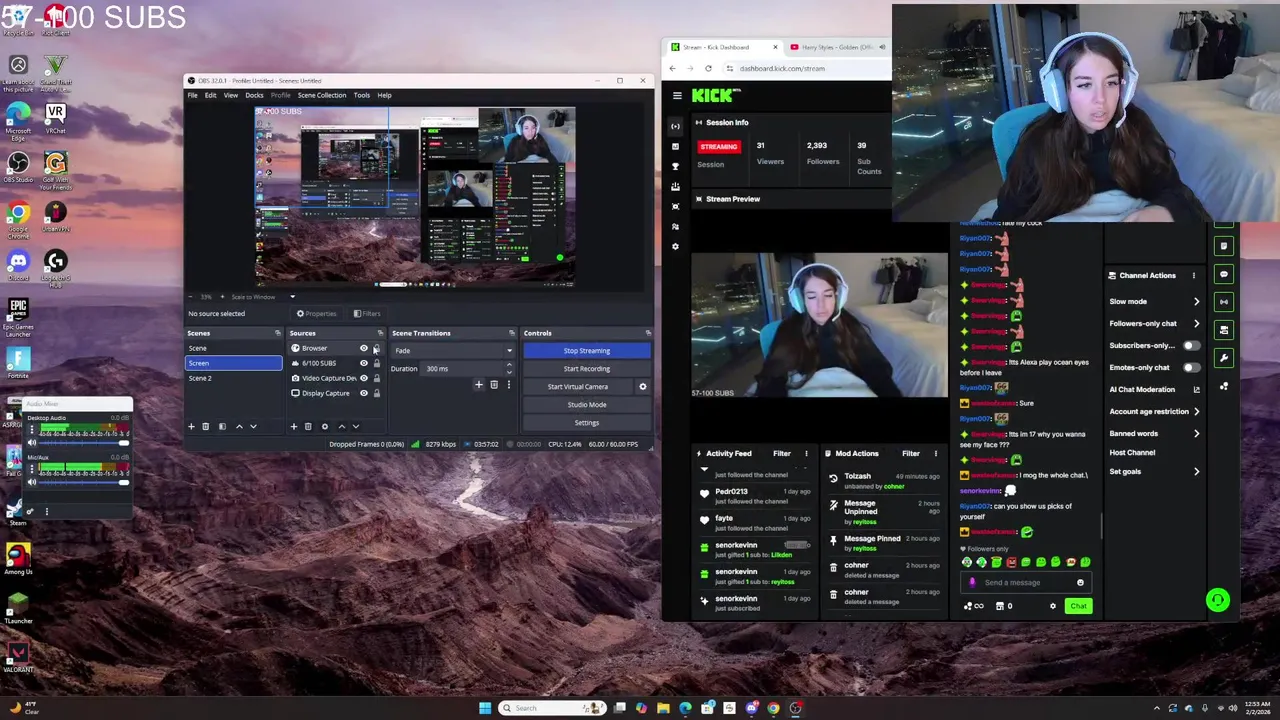Click Stop Streaming button
The image size is (1280, 720).
click(x=587, y=351)
